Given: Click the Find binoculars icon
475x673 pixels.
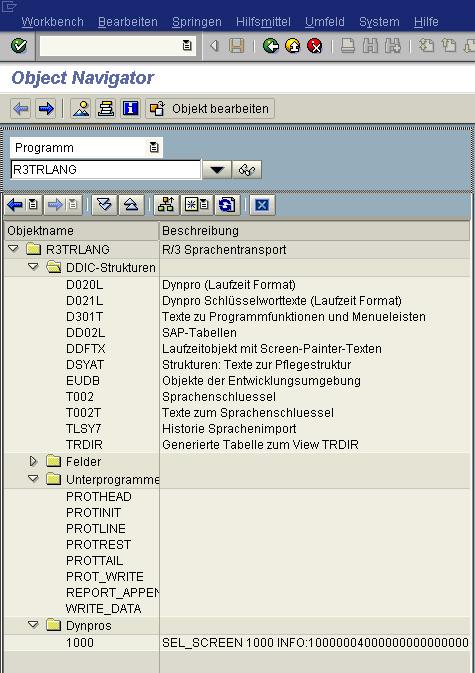Looking at the screenshot, I should (x=370, y=45).
